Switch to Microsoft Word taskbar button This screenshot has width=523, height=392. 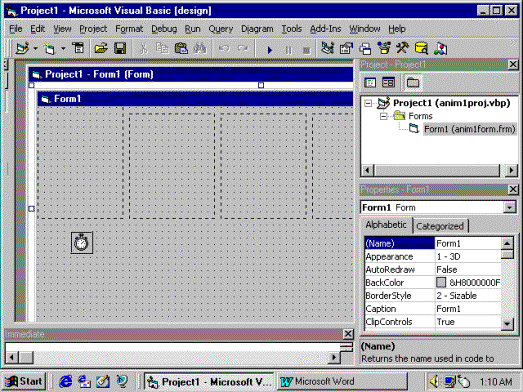click(342, 381)
